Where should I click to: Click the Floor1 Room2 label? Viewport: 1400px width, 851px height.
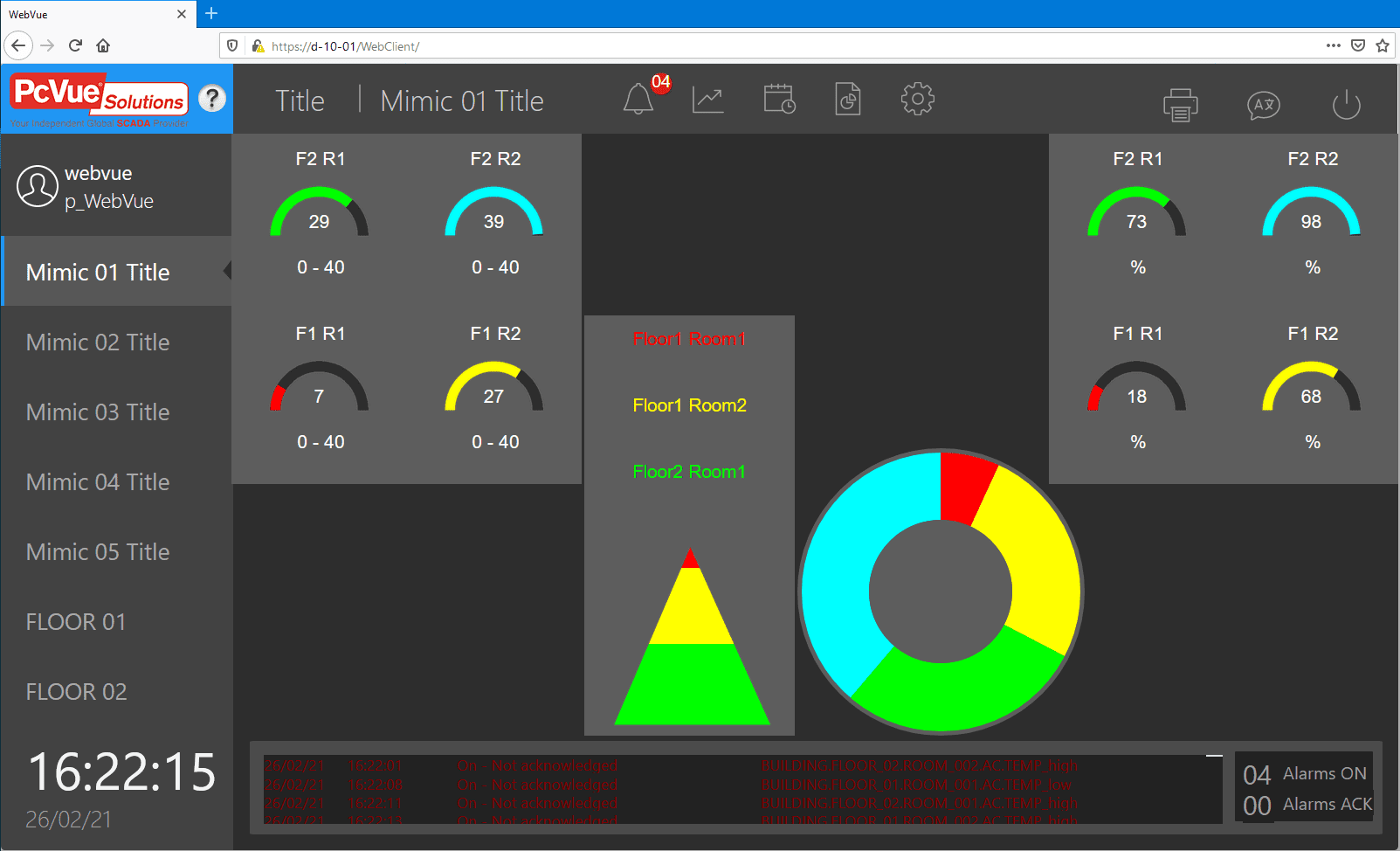click(689, 405)
